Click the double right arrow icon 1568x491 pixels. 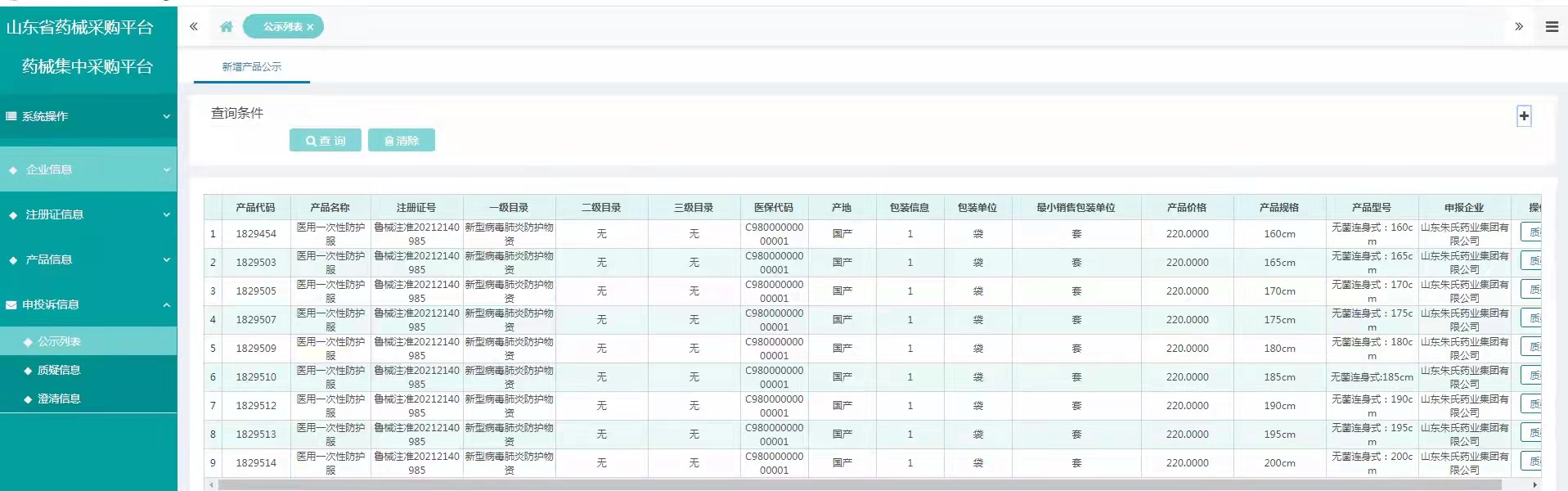[x=1519, y=27]
